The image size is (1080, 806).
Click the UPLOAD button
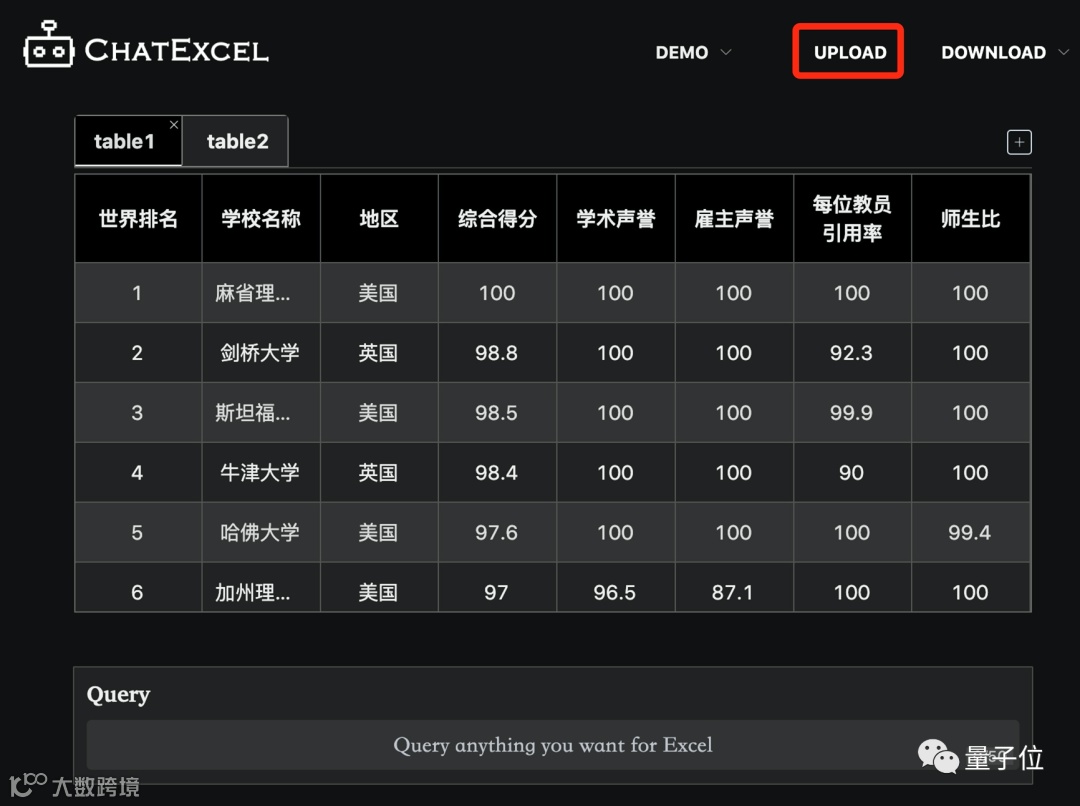849,52
